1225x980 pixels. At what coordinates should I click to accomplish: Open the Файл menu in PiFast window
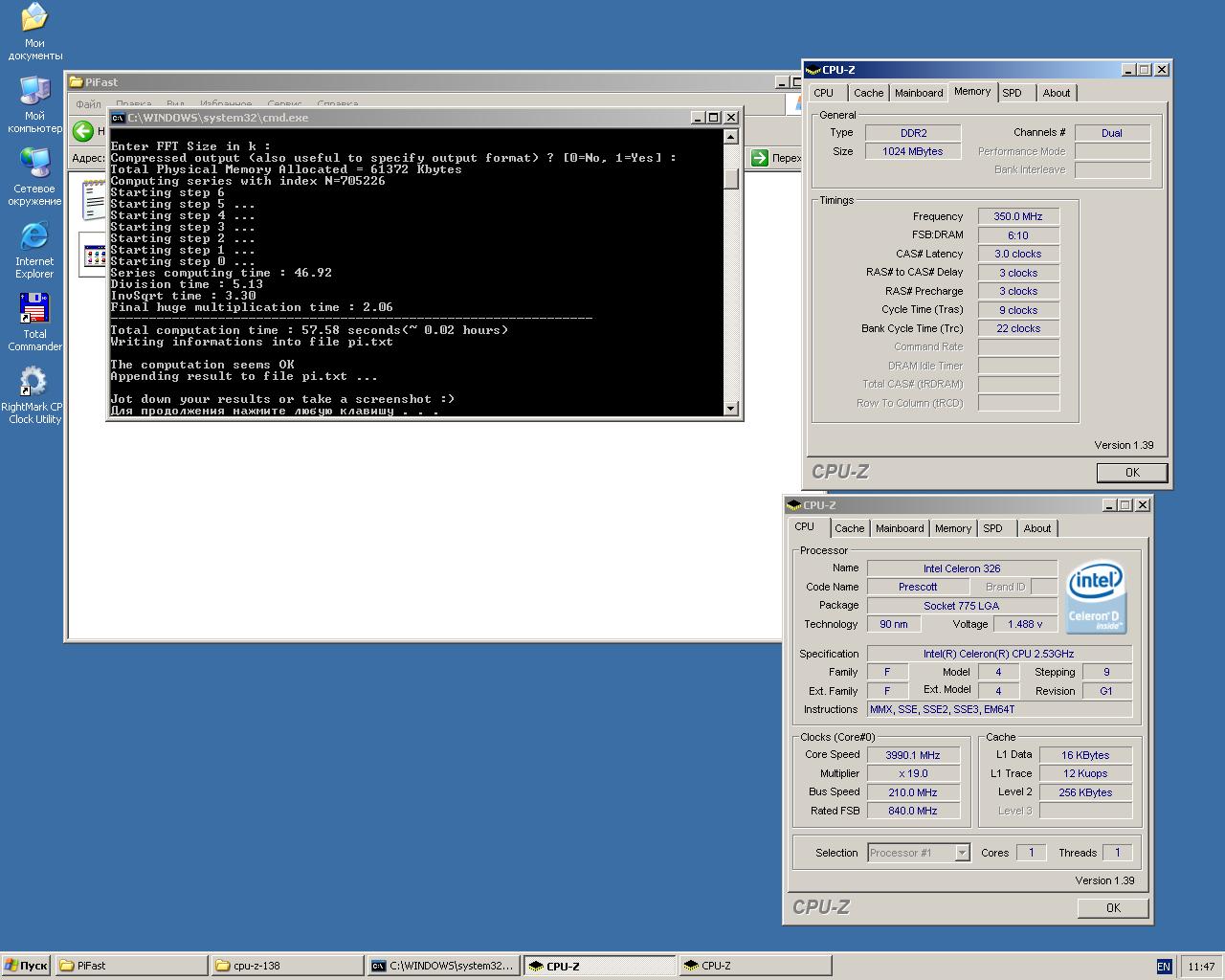(88, 104)
